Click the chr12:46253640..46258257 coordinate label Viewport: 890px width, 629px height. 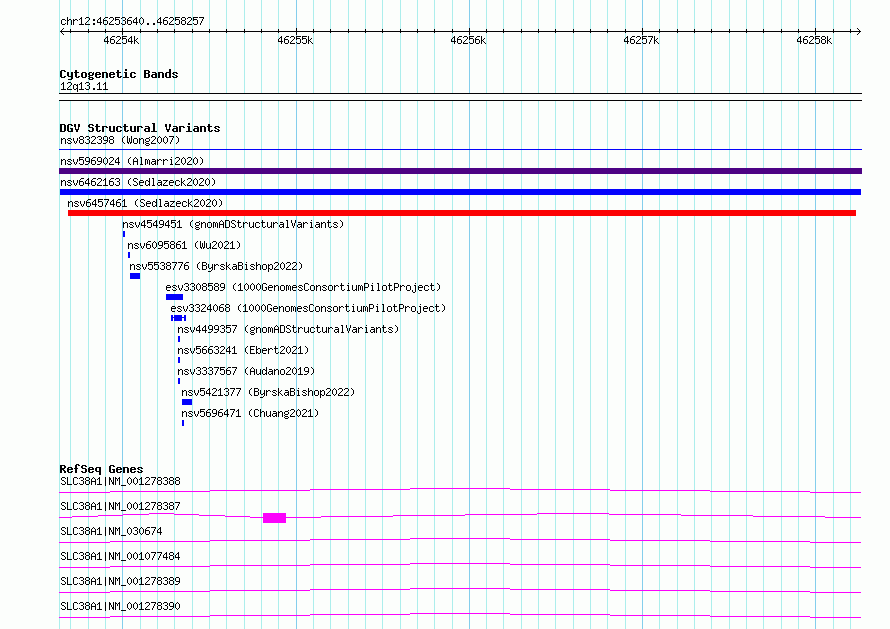tap(132, 22)
